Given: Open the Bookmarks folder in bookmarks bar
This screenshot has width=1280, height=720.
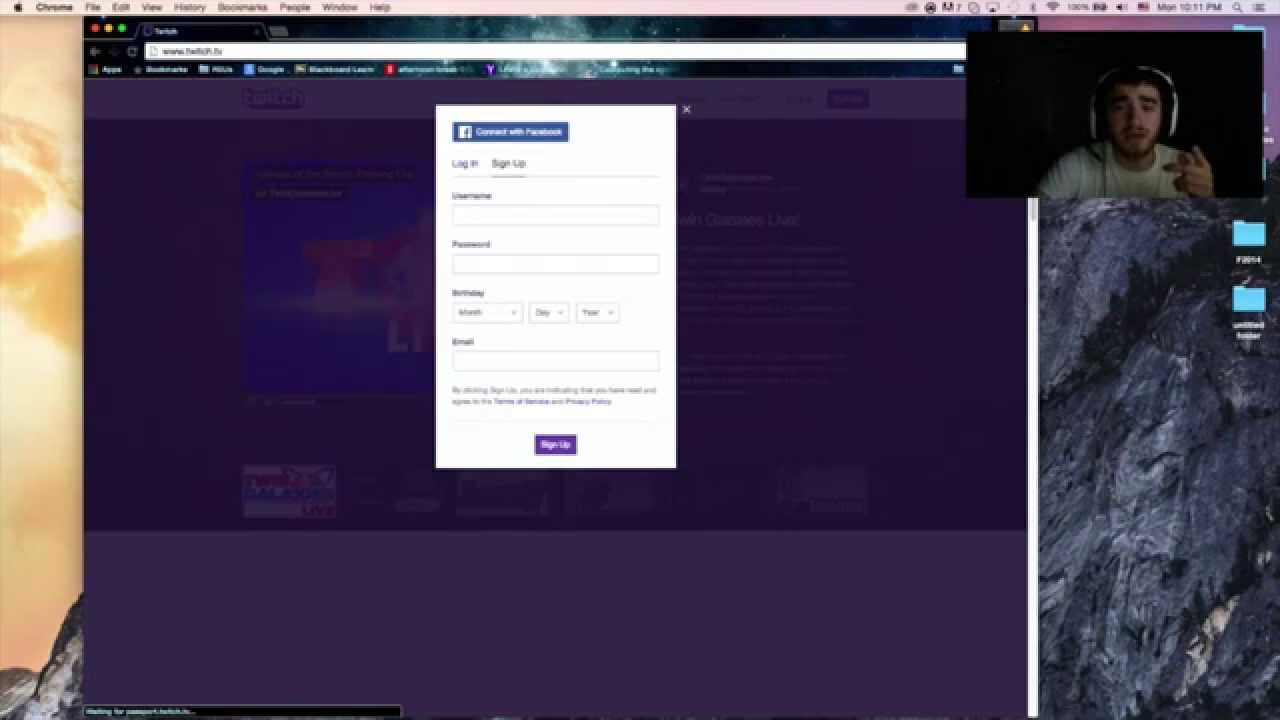Looking at the screenshot, I should (160, 70).
